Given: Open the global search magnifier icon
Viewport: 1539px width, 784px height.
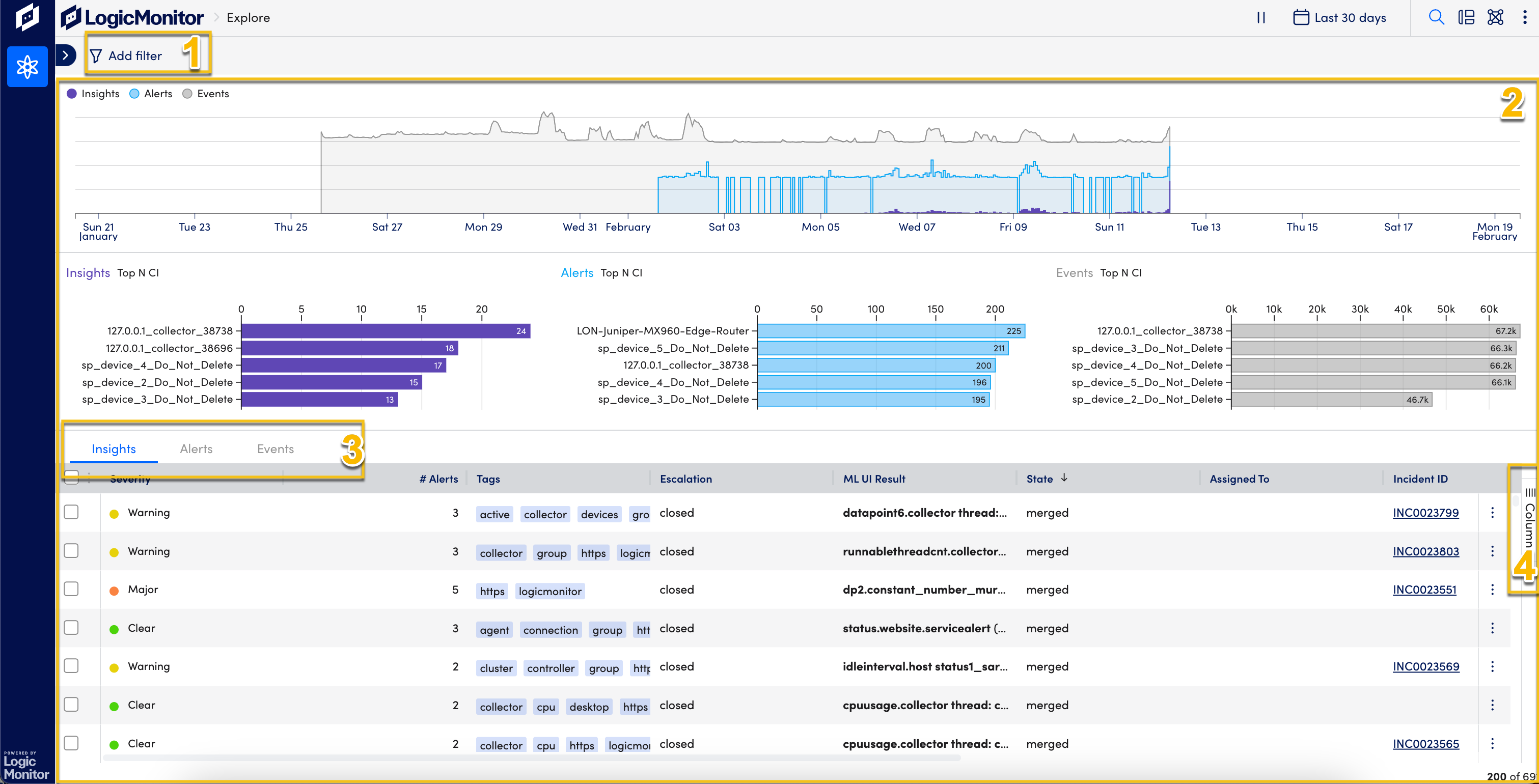Looking at the screenshot, I should click(x=1436, y=17).
